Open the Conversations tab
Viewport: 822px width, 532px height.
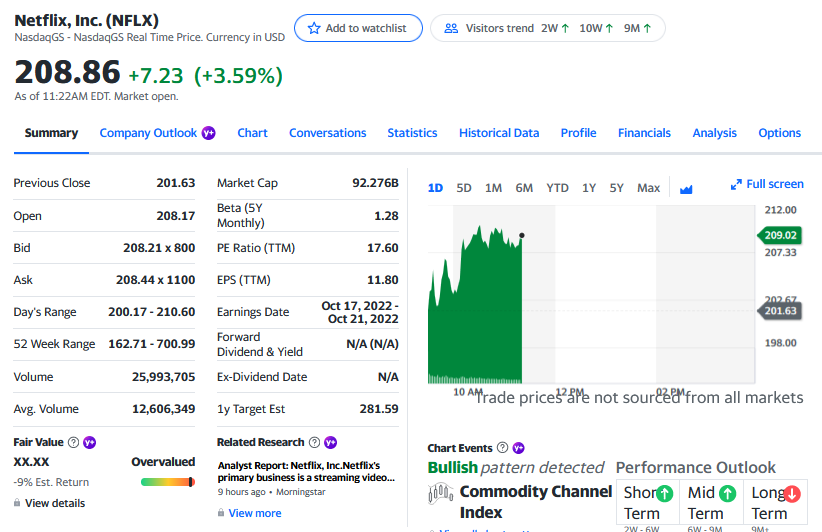click(x=328, y=133)
